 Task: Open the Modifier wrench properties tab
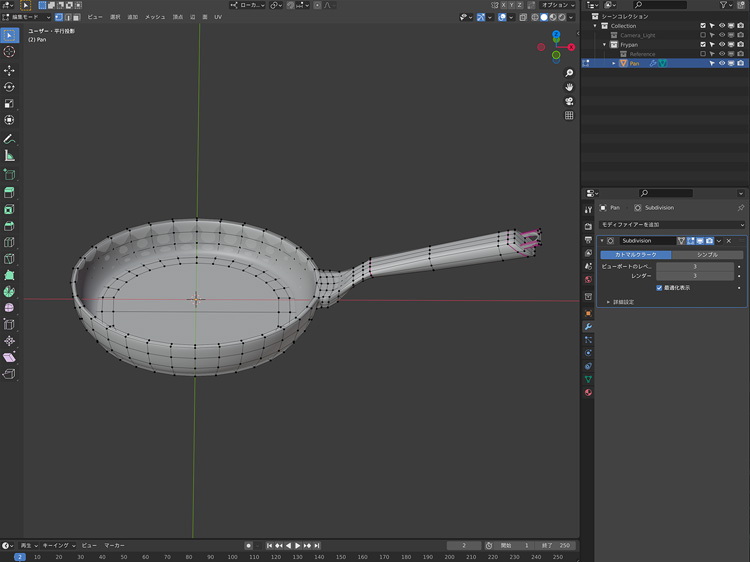click(x=588, y=327)
